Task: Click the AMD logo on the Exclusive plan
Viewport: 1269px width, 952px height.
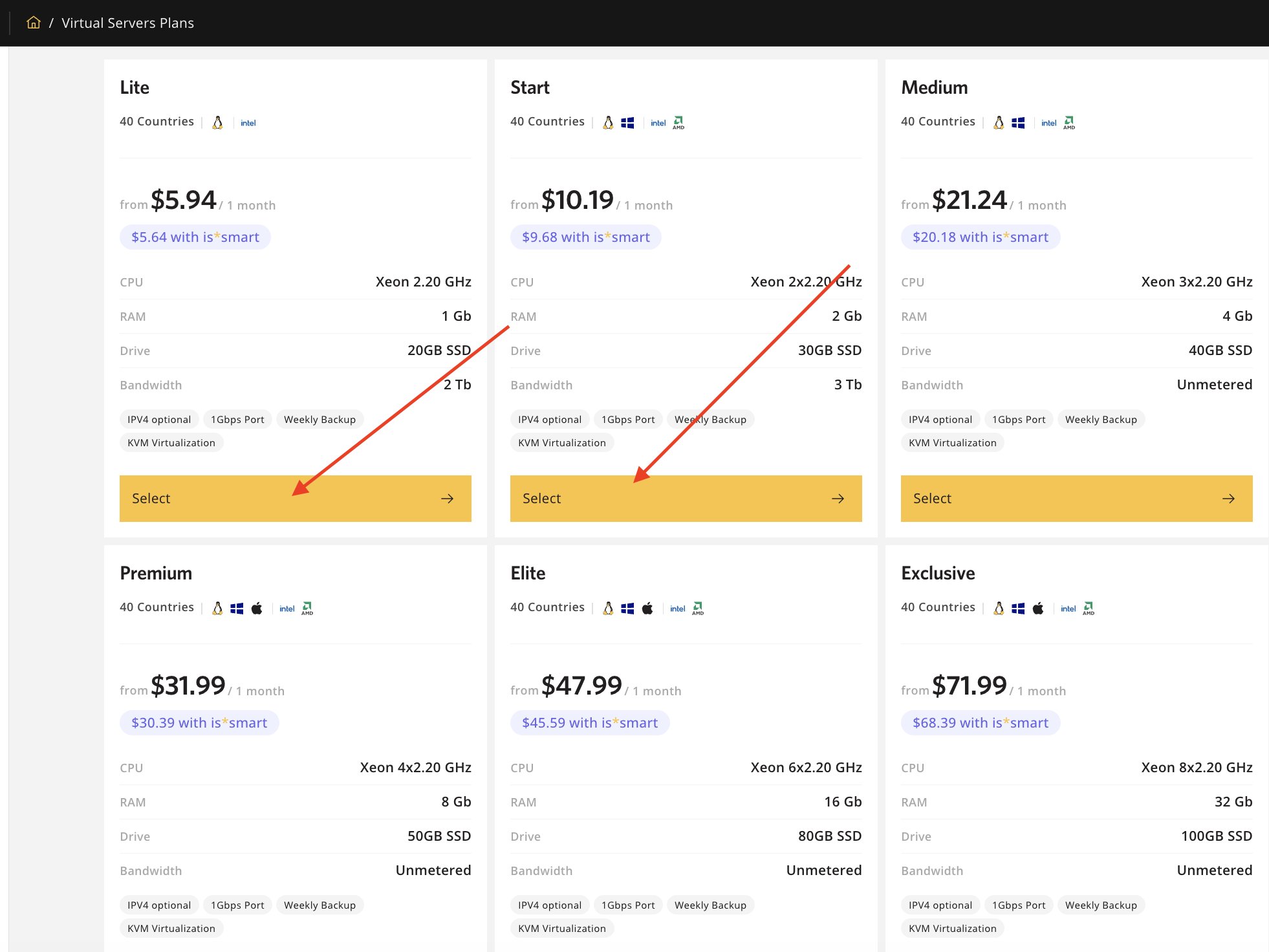Action: pyautogui.click(x=1089, y=609)
